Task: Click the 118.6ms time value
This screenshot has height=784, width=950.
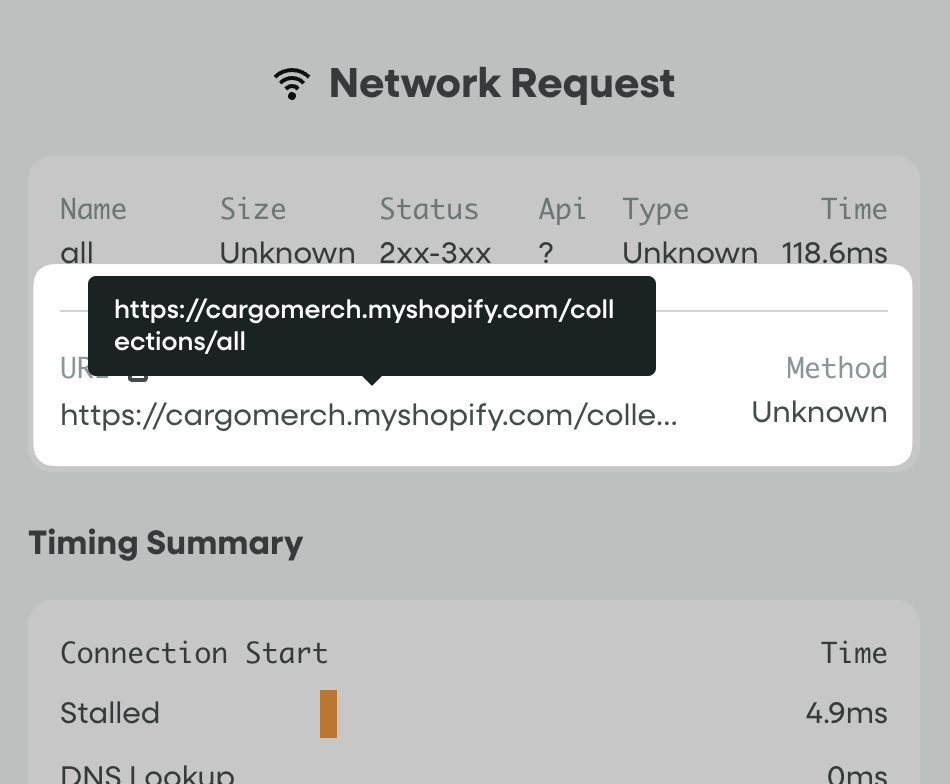Action: [x=834, y=253]
